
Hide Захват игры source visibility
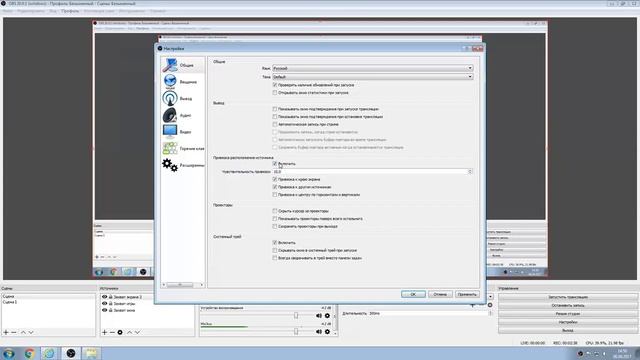click(x=104, y=304)
